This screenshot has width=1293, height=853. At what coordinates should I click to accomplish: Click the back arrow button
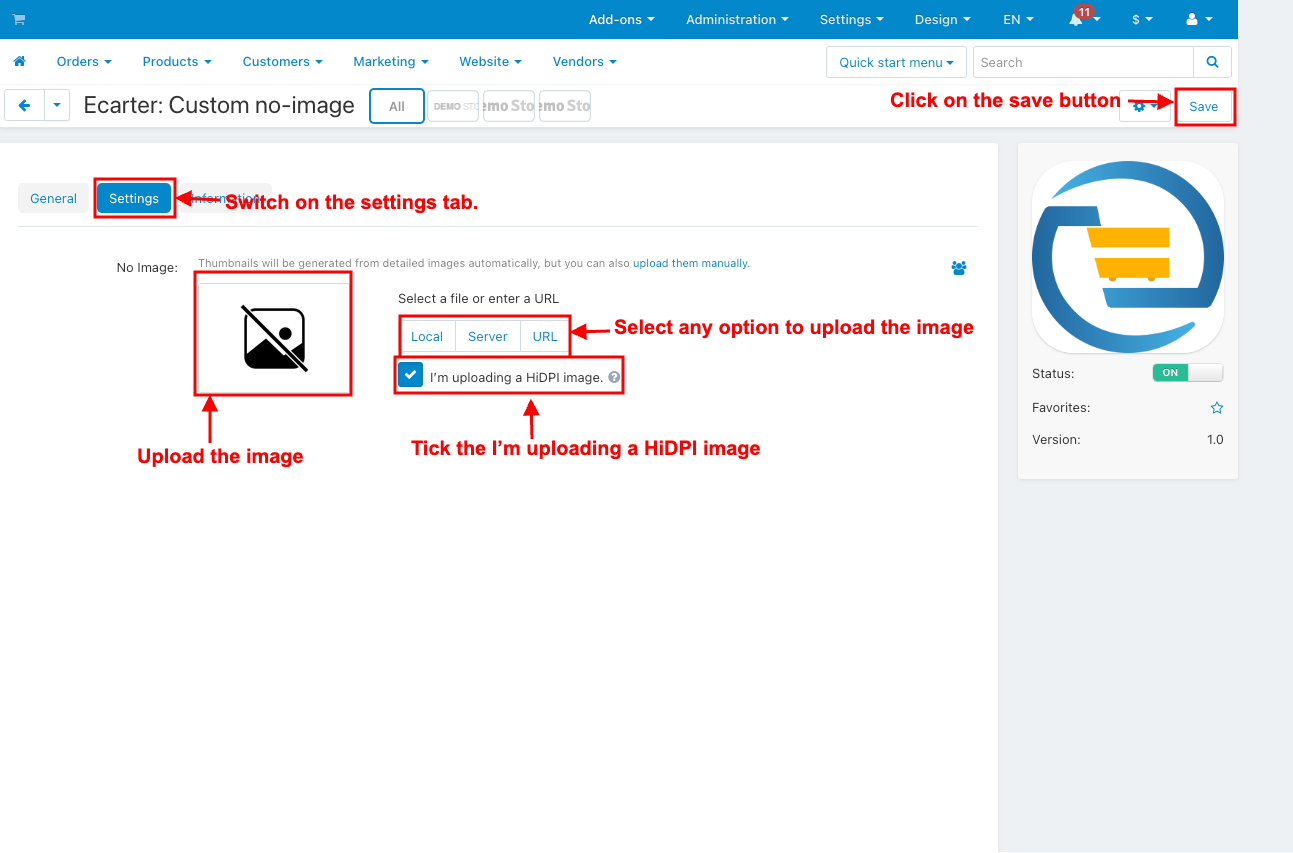click(x=25, y=106)
